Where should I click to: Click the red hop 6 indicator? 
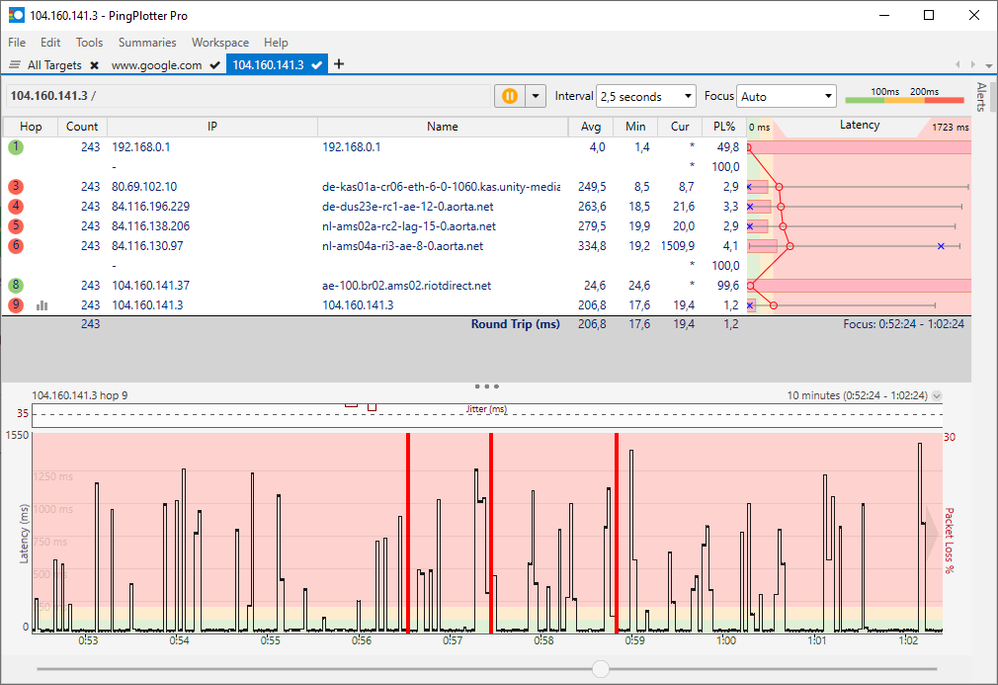(x=16, y=246)
